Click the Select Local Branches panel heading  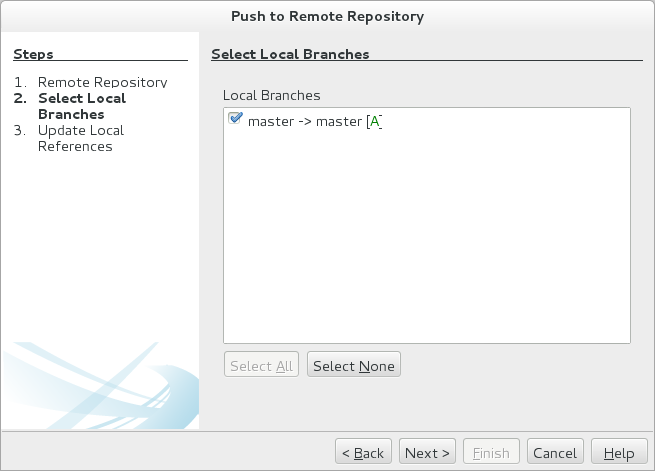pos(290,54)
